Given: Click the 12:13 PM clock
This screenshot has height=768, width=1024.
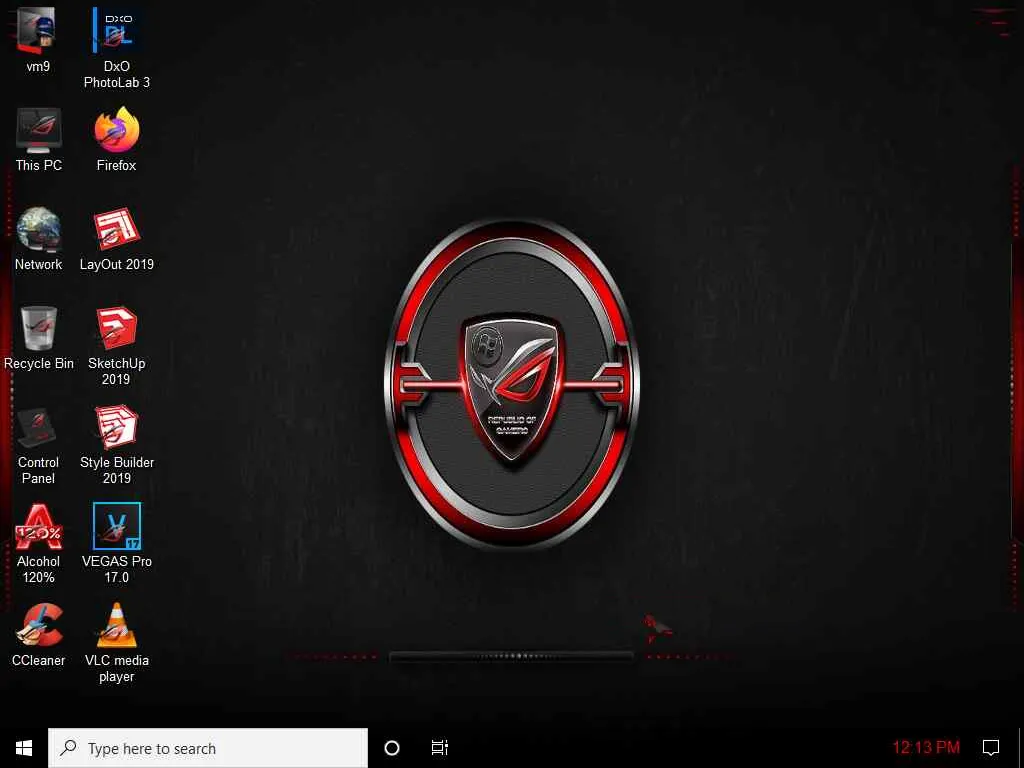Looking at the screenshot, I should coord(926,748).
